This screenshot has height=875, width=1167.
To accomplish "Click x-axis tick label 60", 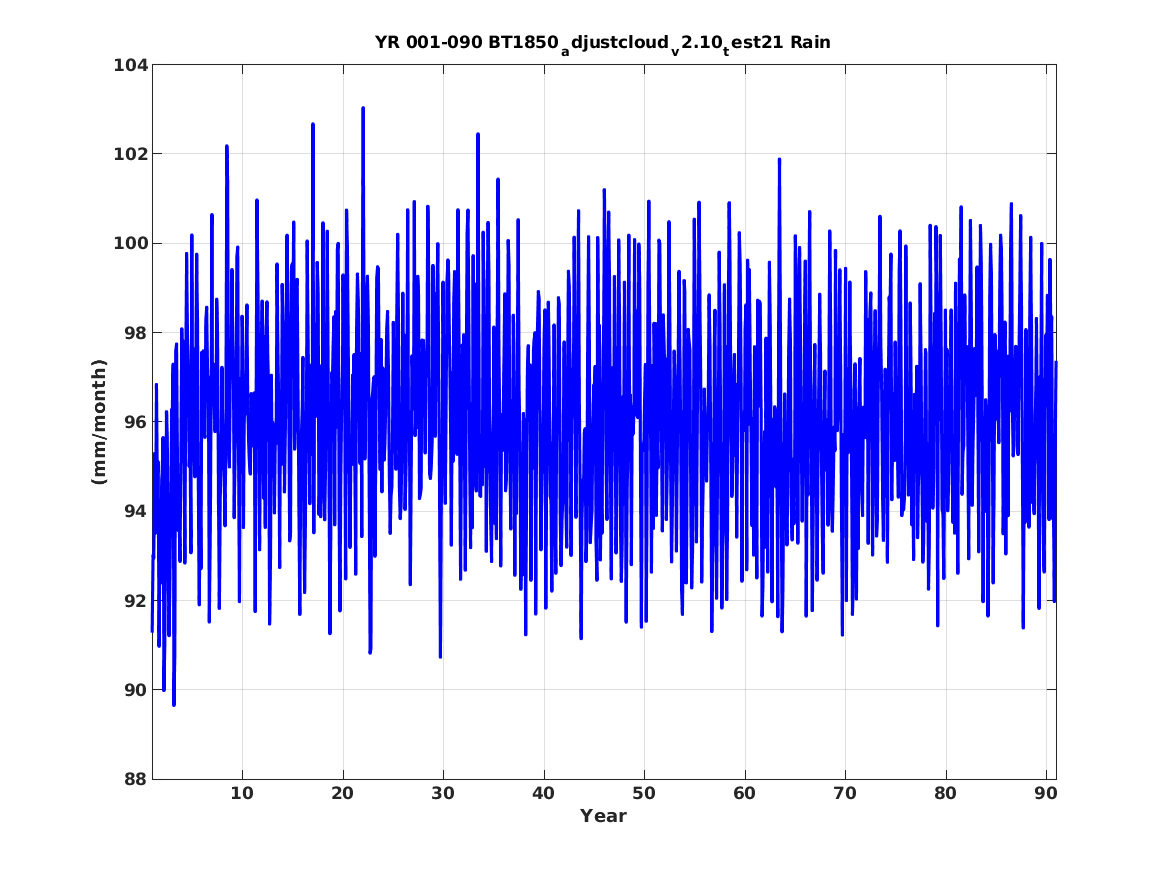I will coord(744,793).
